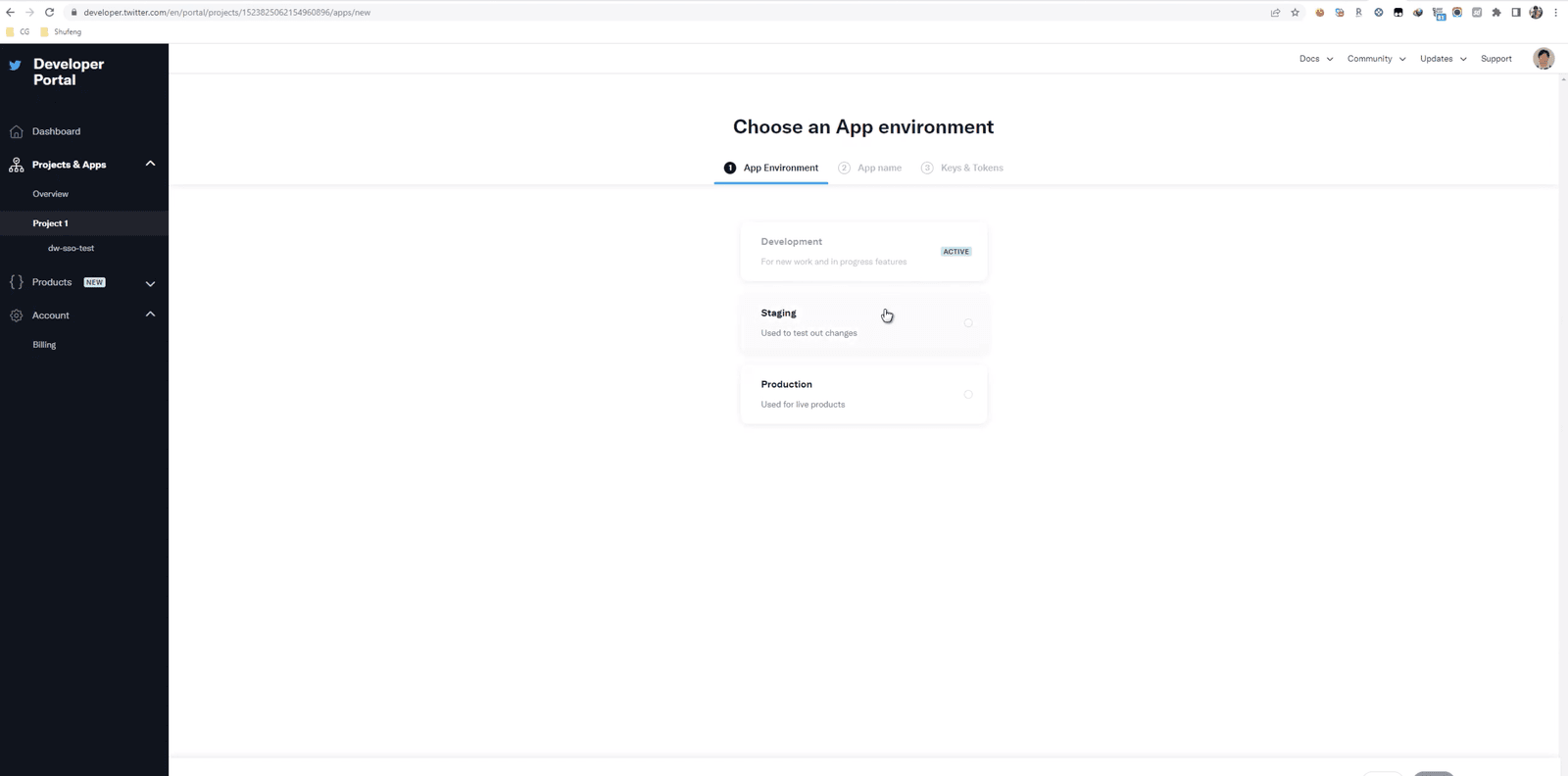Open the dw-sso-test app

pyautogui.click(x=72, y=248)
